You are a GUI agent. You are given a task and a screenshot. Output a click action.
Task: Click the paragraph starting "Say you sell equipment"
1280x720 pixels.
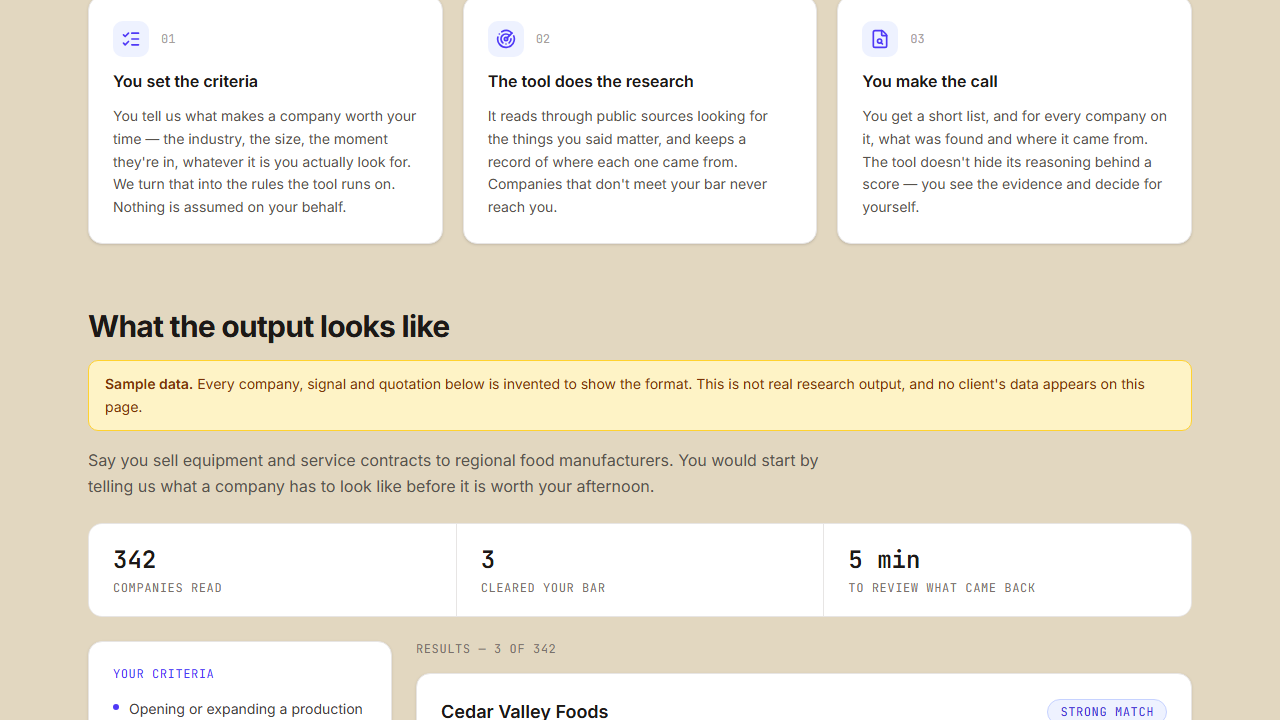click(x=453, y=474)
